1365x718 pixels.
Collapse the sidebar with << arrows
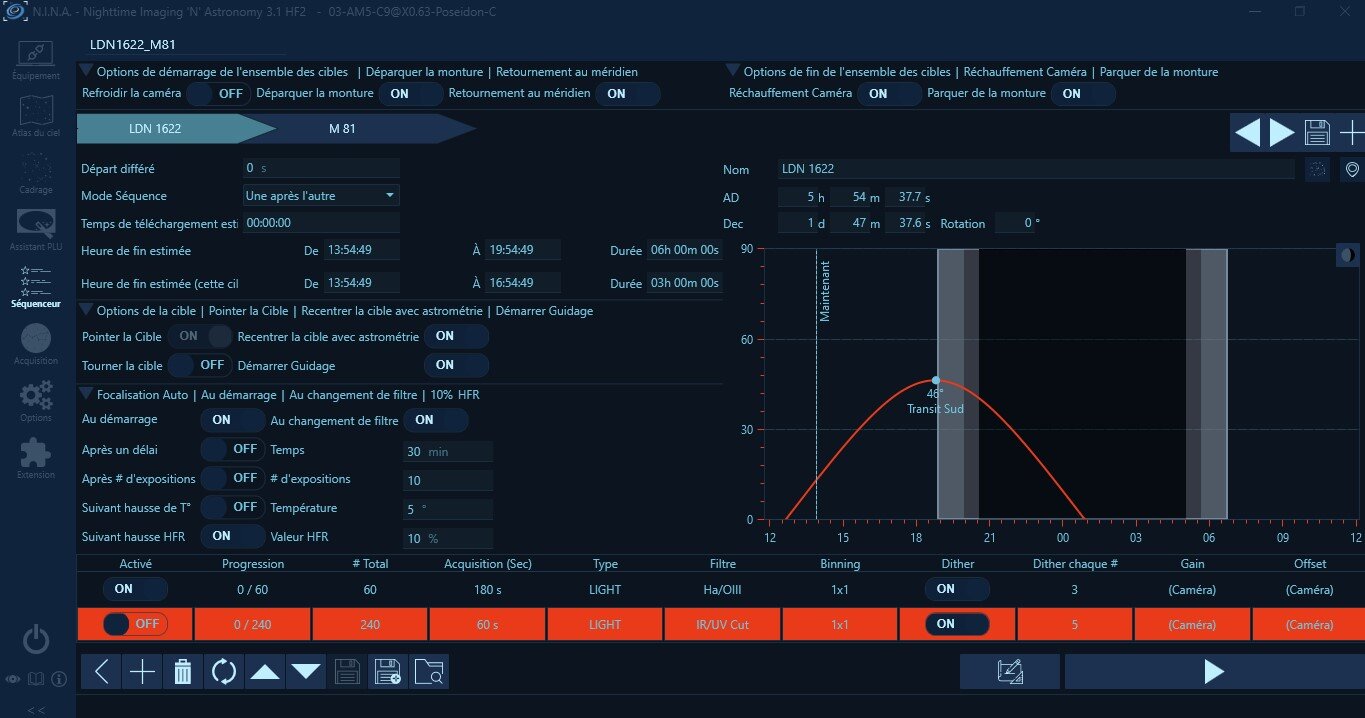[x=36, y=710]
